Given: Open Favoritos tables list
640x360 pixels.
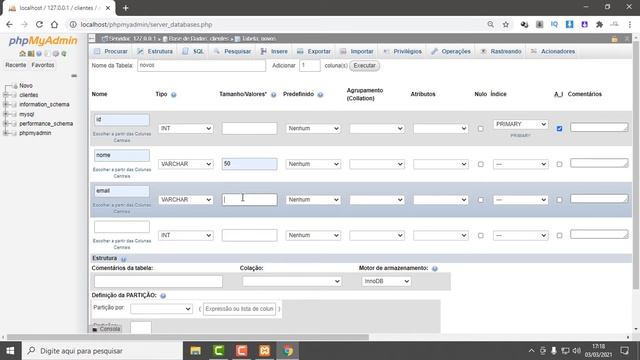Looking at the screenshot, I should 43,65.
